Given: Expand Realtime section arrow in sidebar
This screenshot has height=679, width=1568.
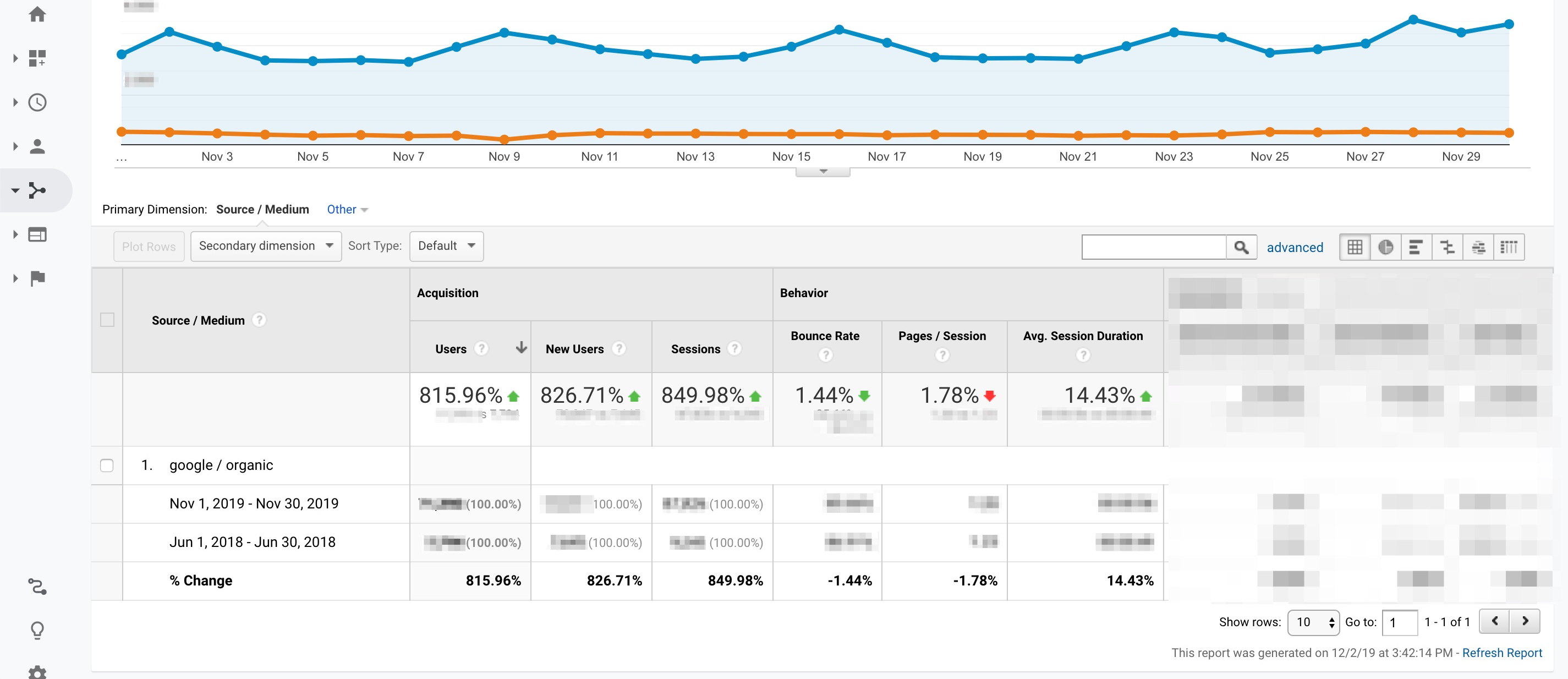Looking at the screenshot, I should coord(15,102).
